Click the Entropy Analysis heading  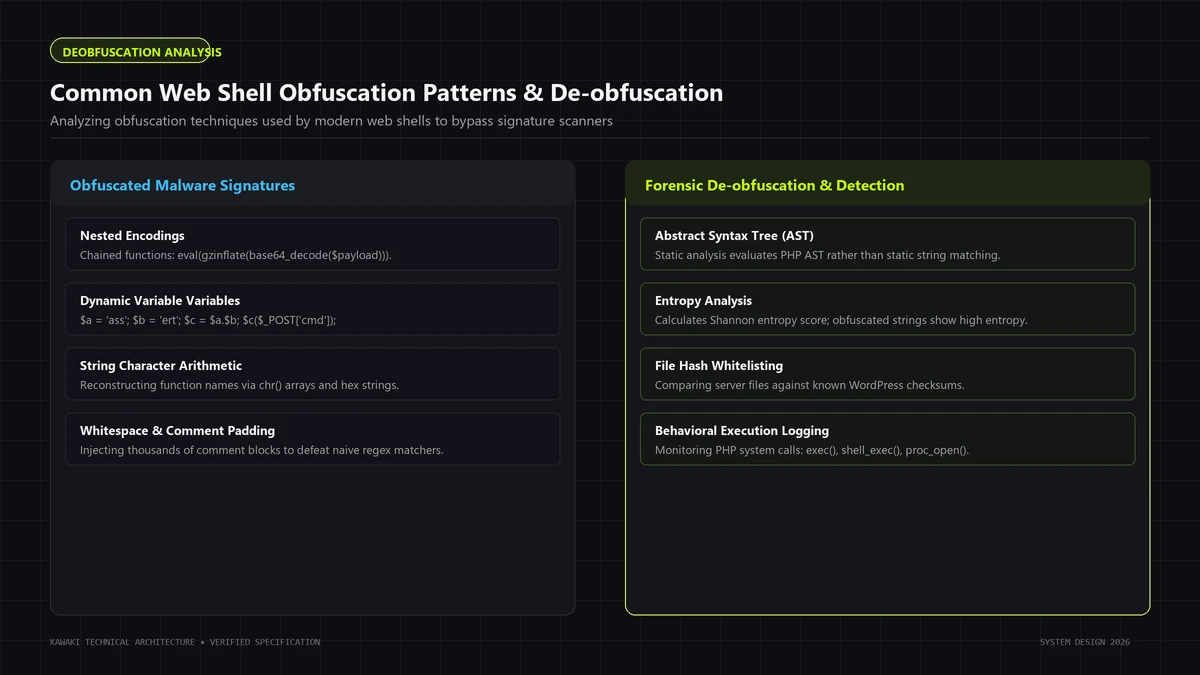click(x=703, y=301)
